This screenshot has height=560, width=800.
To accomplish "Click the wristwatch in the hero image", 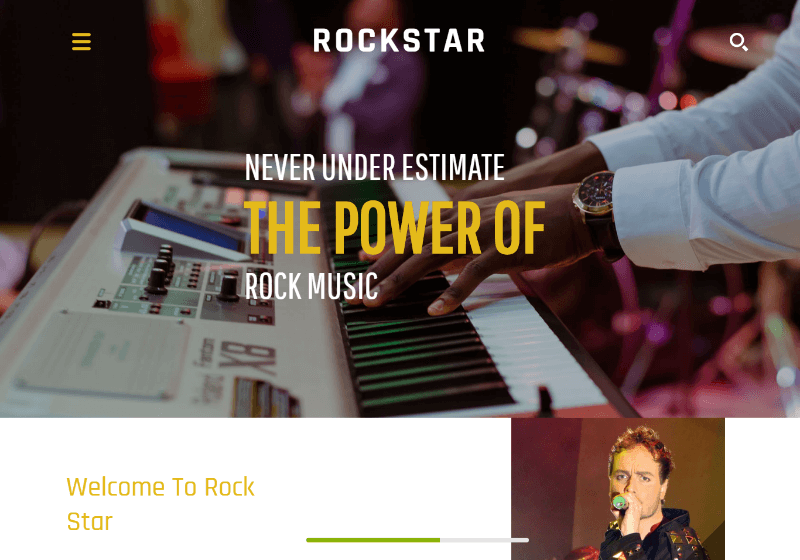I will pyautogui.click(x=596, y=201).
